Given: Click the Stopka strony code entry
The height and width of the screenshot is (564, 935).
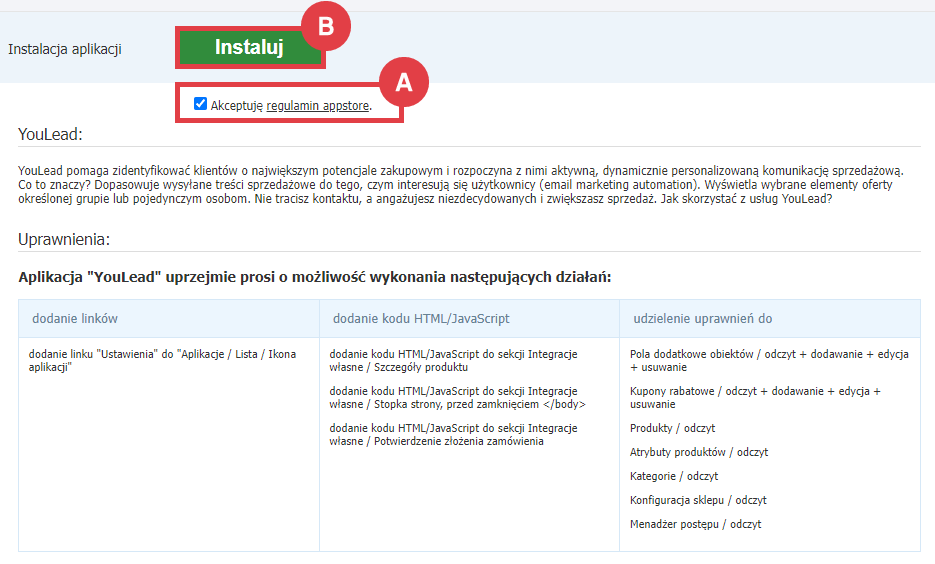Looking at the screenshot, I should click(457, 397).
